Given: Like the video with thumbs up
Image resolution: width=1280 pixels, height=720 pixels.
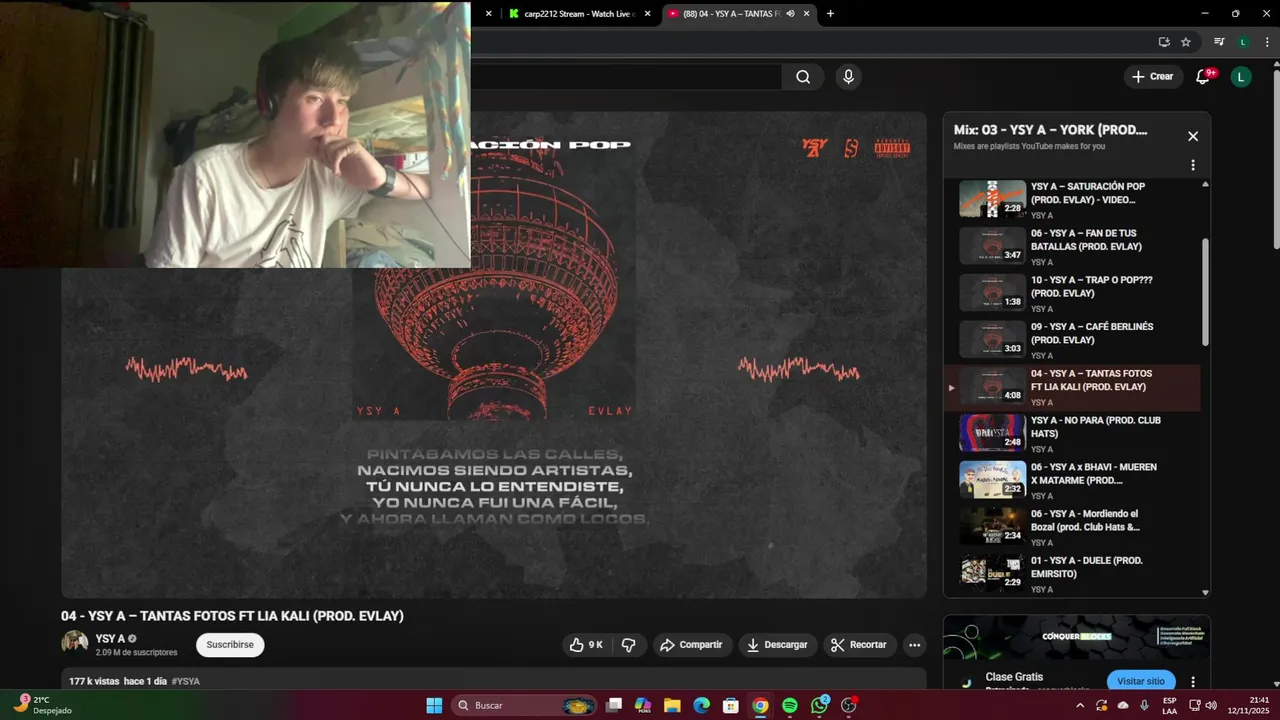Looking at the screenshot, I should coord(586,645).
